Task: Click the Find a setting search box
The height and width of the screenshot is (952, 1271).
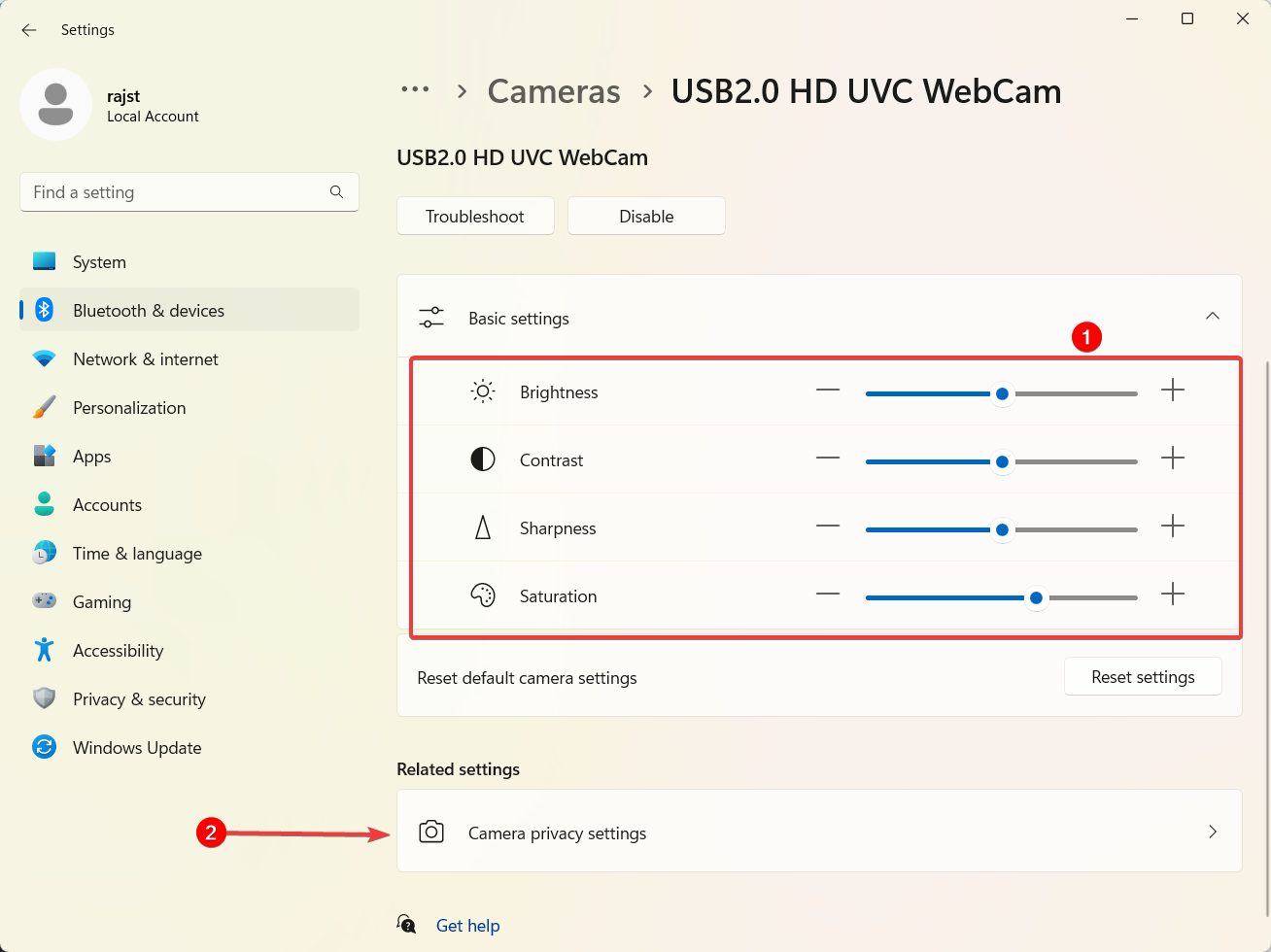Action: click(189, 192)
